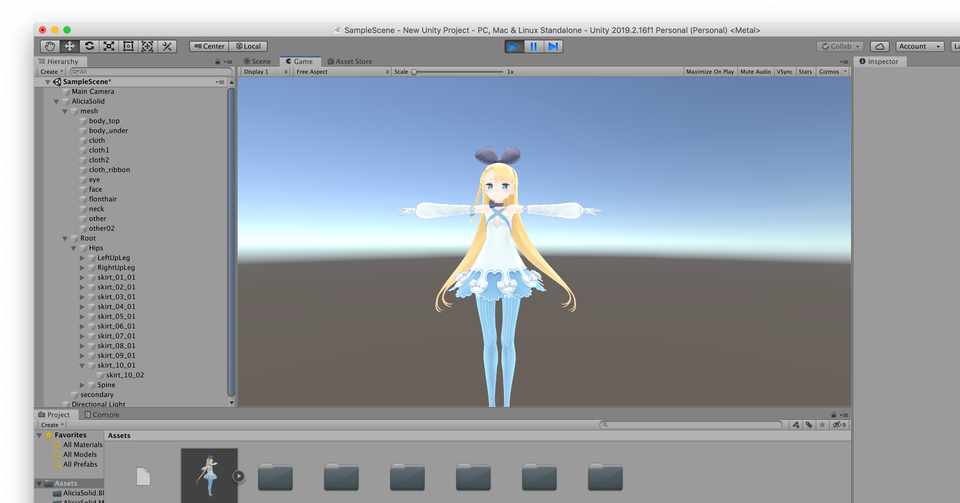Select the Rotate tool
This screenshot has height=503, width=960.
click(89, 47)
